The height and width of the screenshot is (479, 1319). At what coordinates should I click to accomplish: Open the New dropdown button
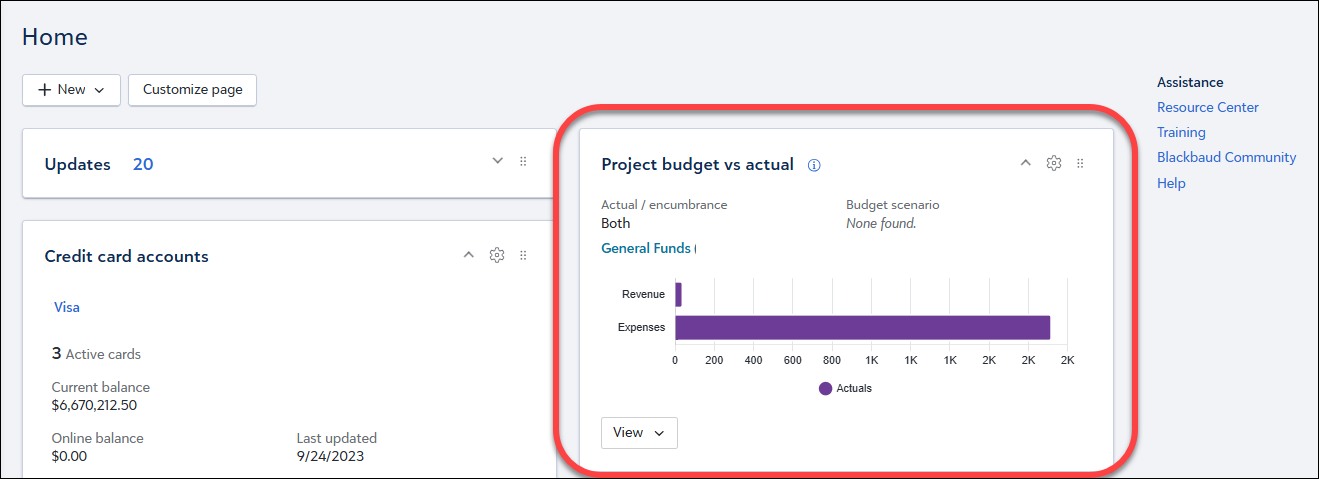[x=71, y=90]
